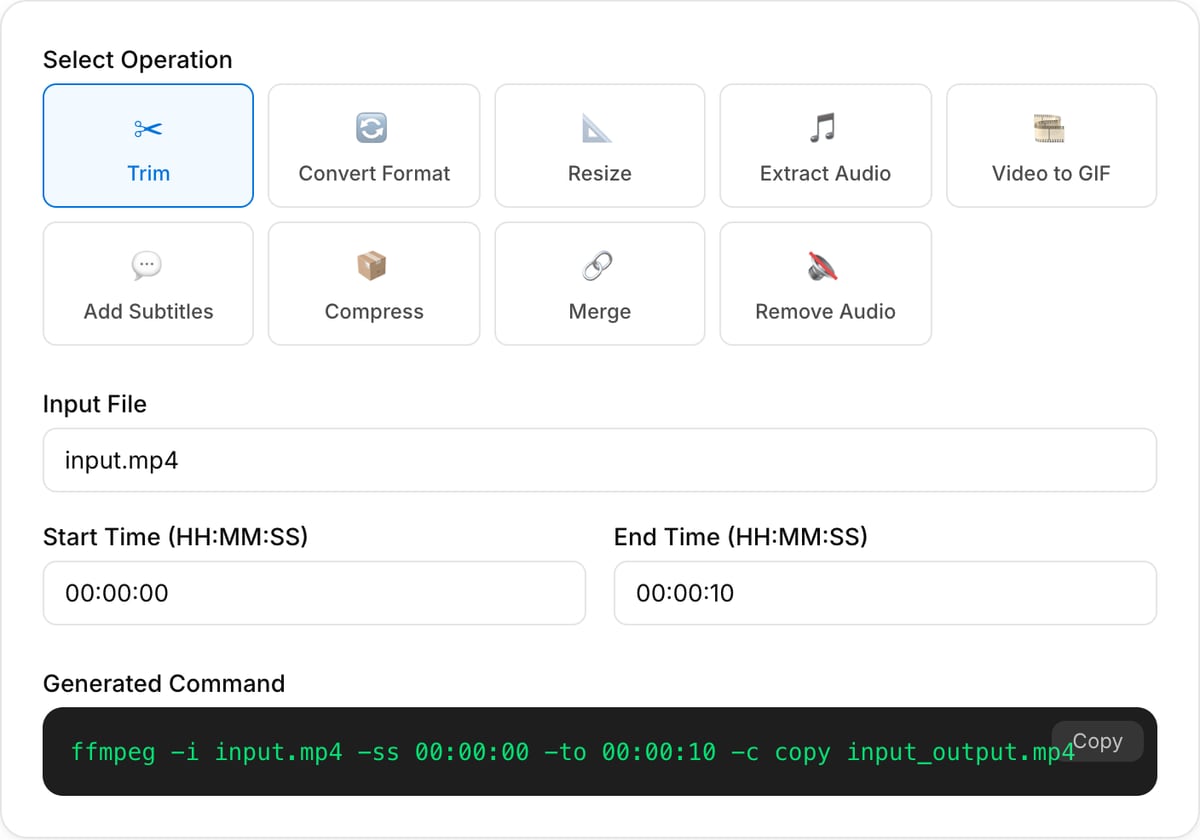
Task: Choose the Video to GIF label
Action: 1051,173
